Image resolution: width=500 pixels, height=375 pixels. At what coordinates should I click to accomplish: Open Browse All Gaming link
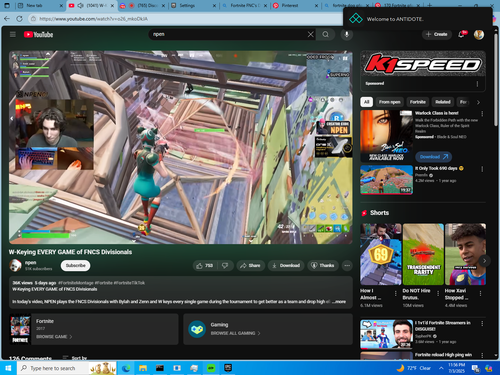pyautogui.click(x=235, y=333)
